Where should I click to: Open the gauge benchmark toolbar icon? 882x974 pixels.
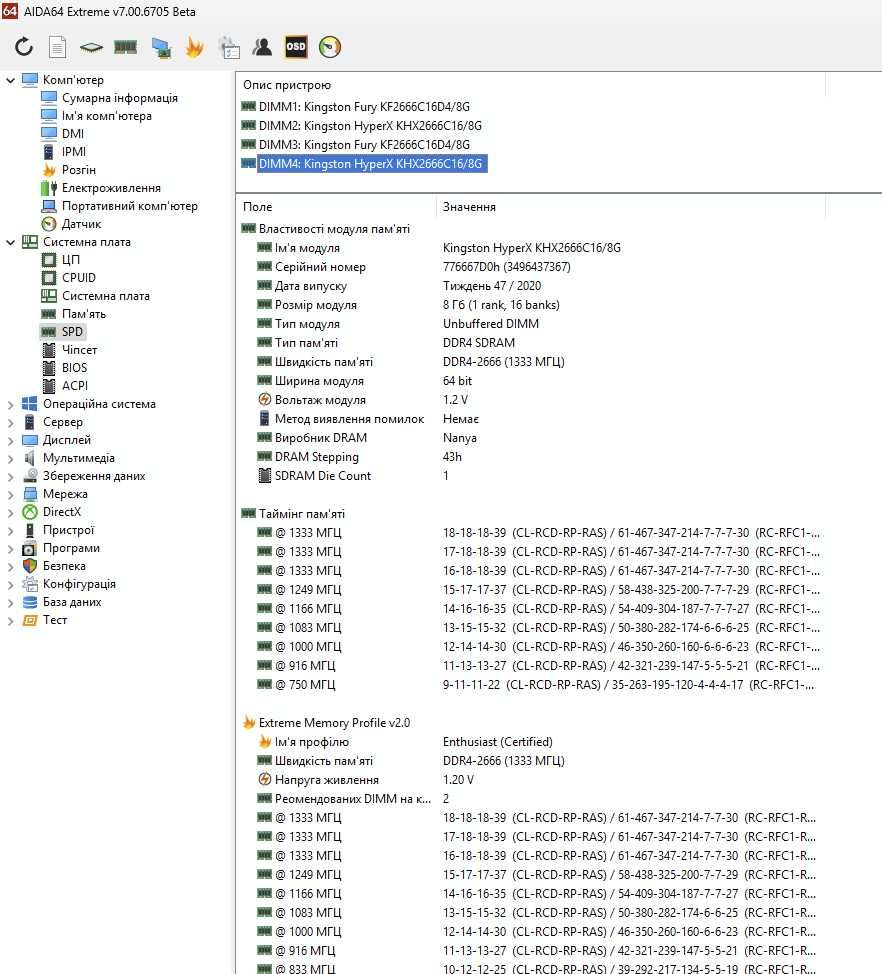(x=330, y=47)
